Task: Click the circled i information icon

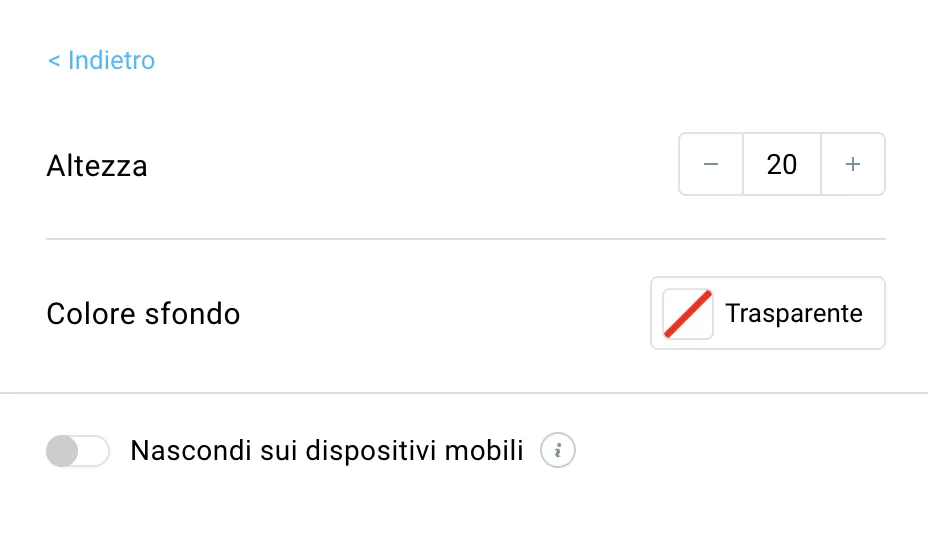Action: pos(558,451)
